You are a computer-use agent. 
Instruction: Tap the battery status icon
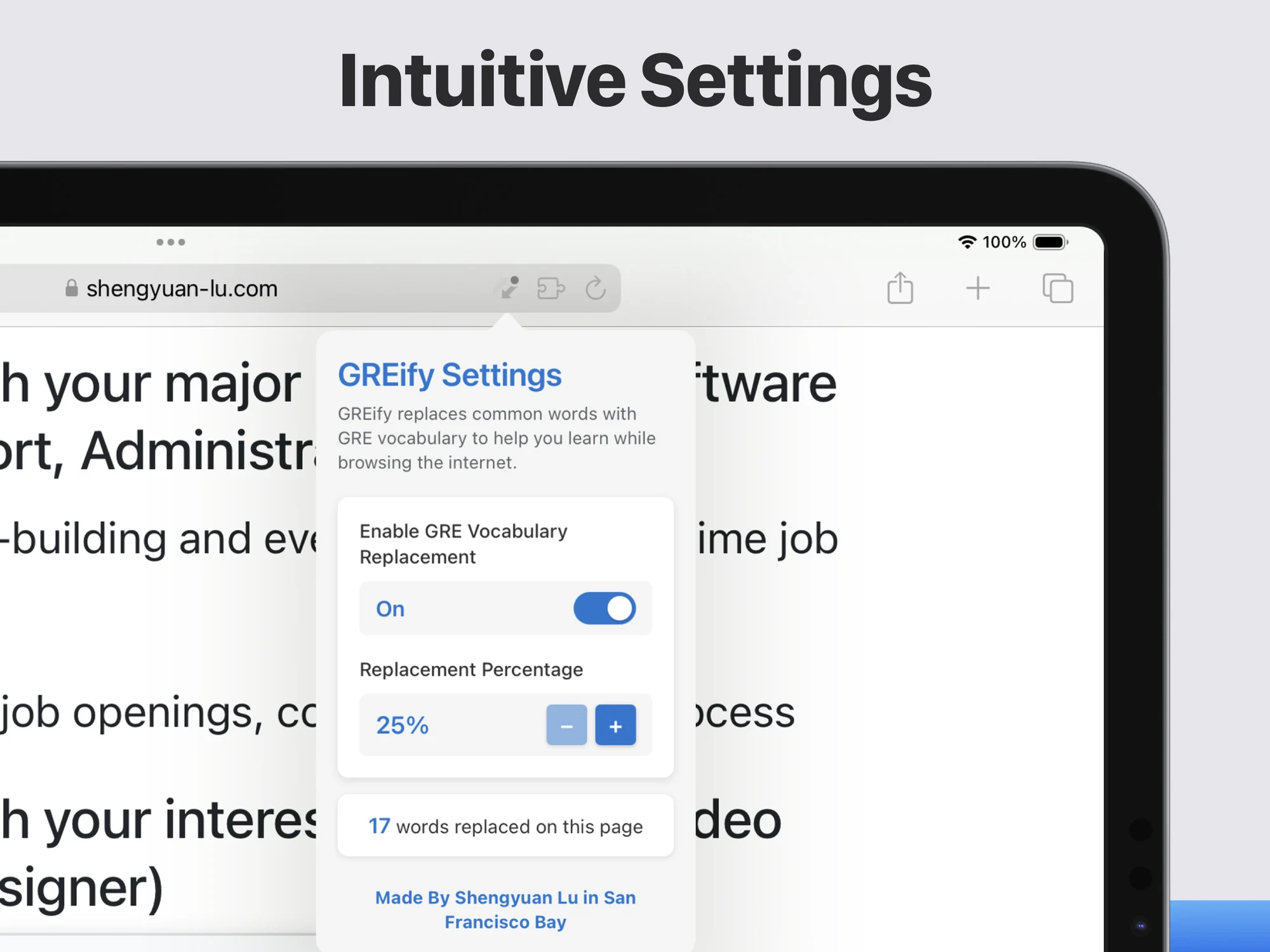tap(1051, 242)
